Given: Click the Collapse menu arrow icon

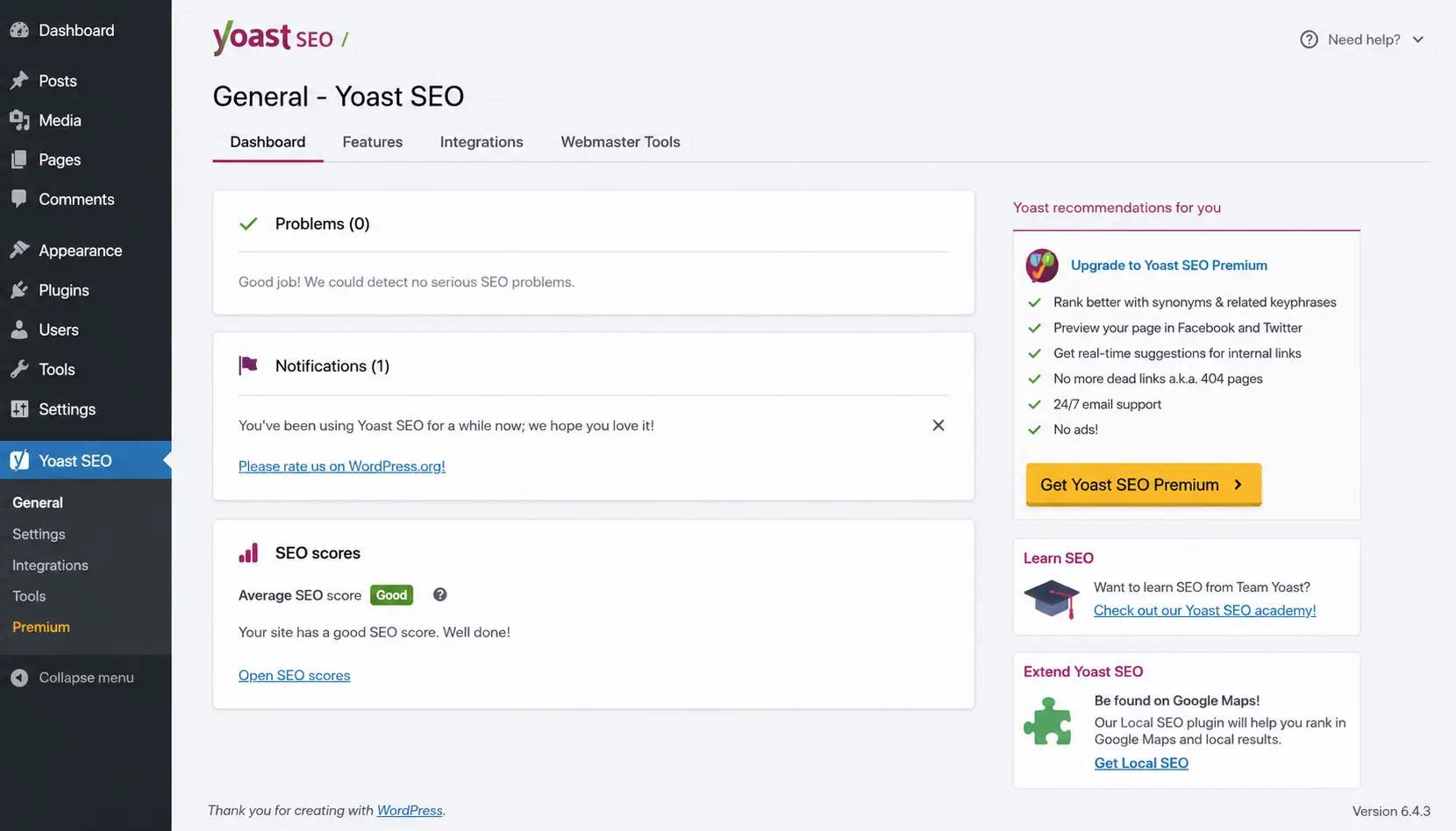Looking at the screenshot, I should tap(19, 678).
